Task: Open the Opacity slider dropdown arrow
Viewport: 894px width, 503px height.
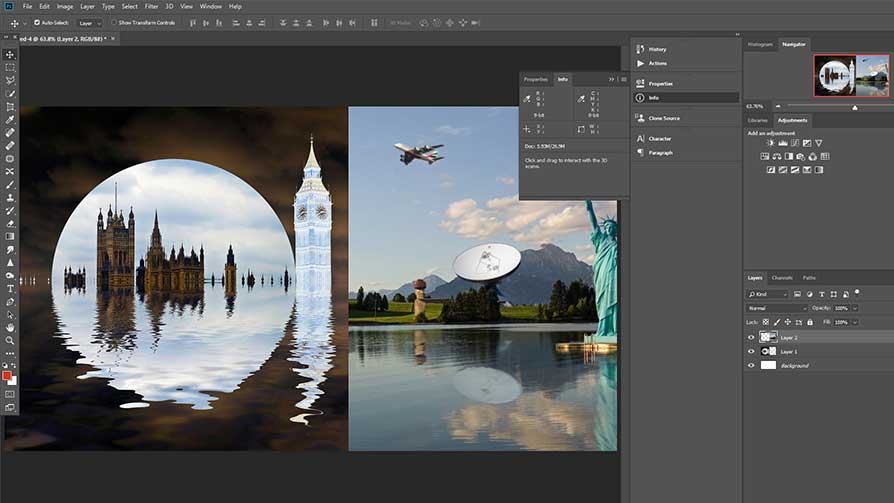Action: [855, 308]
